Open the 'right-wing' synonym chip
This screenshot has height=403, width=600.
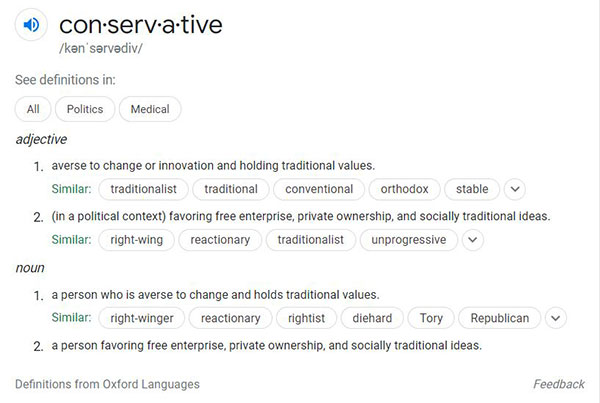tap(137, 240)
